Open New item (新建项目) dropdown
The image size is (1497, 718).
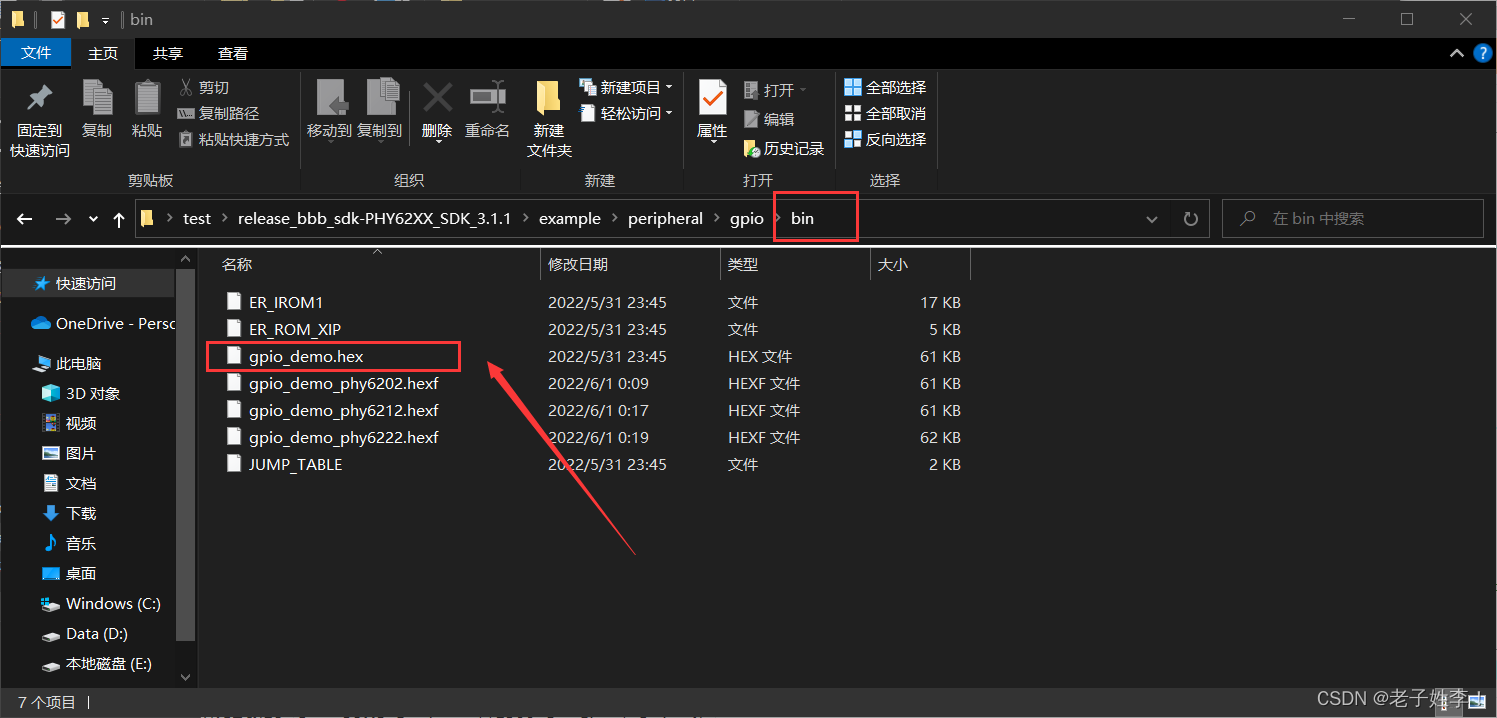click(x=626, y=88)
